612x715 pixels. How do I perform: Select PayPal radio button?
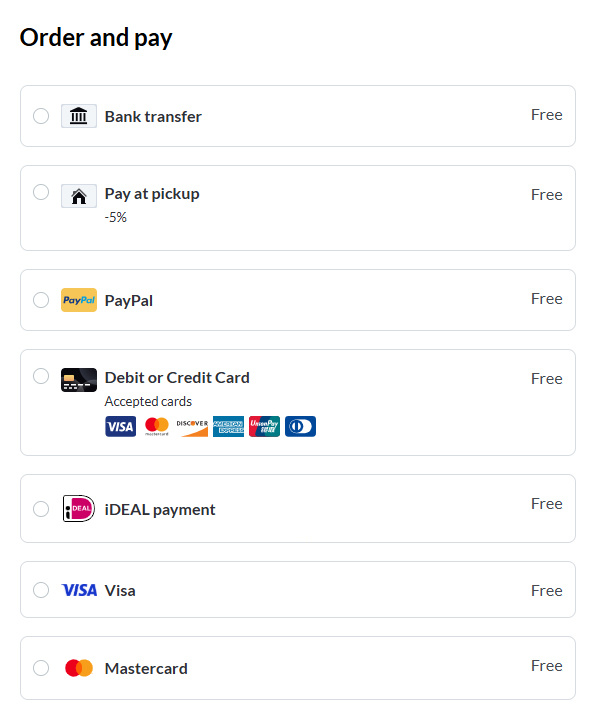41,300
